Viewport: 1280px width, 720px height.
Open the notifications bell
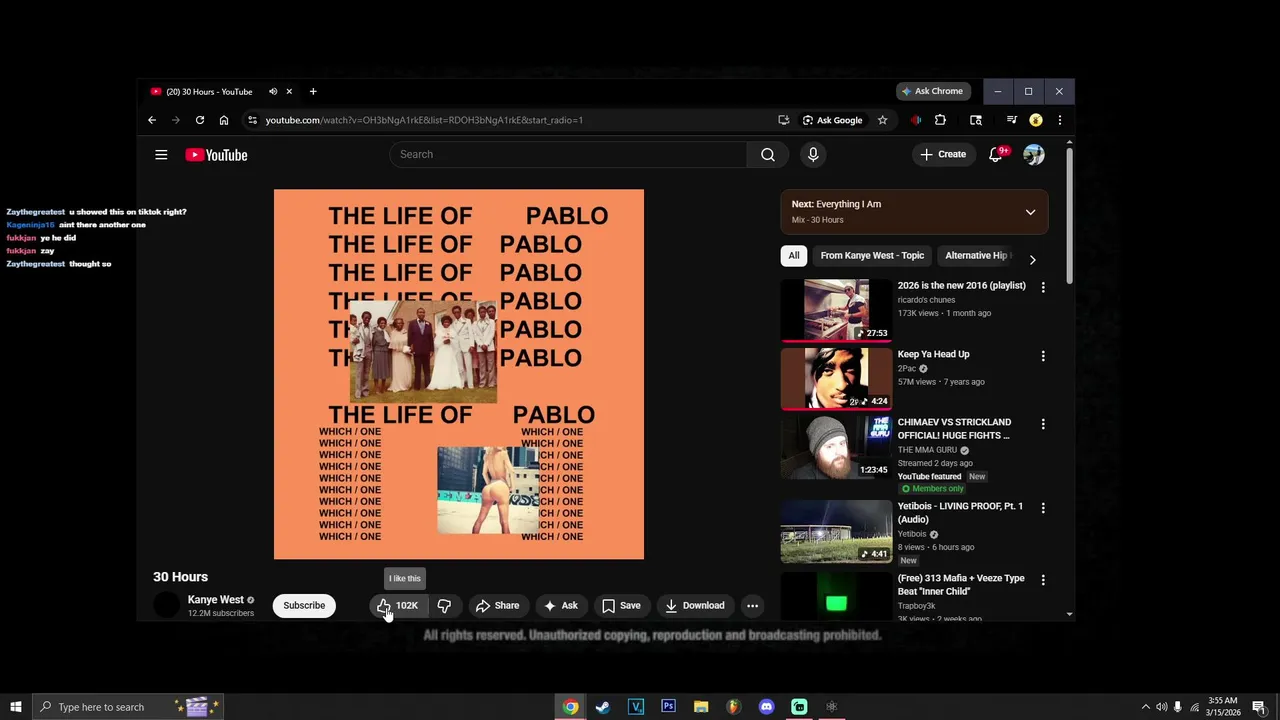click(x=996, y=154)
